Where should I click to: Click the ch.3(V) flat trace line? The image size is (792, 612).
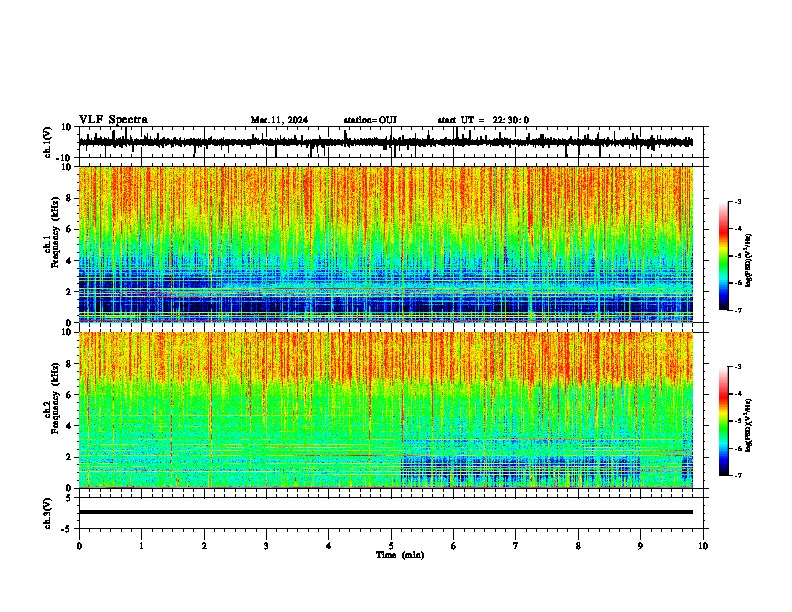tap(386, 512)
